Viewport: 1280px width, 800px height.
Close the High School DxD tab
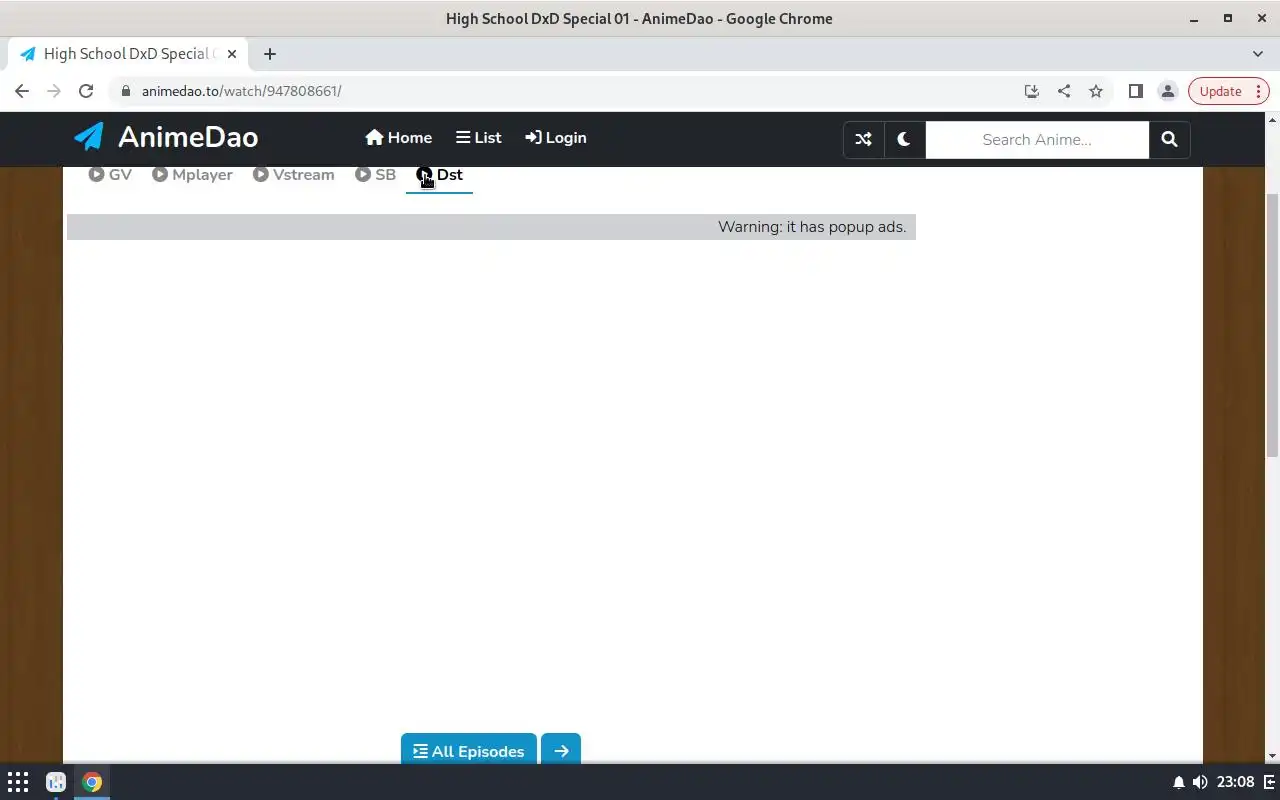click(231, 54)
